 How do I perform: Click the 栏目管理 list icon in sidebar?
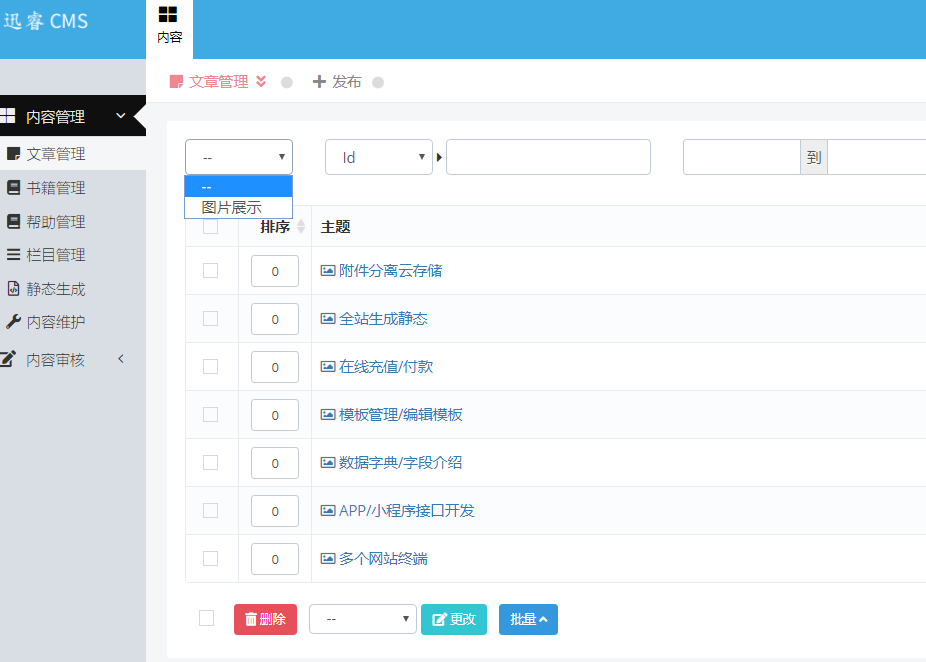[13, 255]
